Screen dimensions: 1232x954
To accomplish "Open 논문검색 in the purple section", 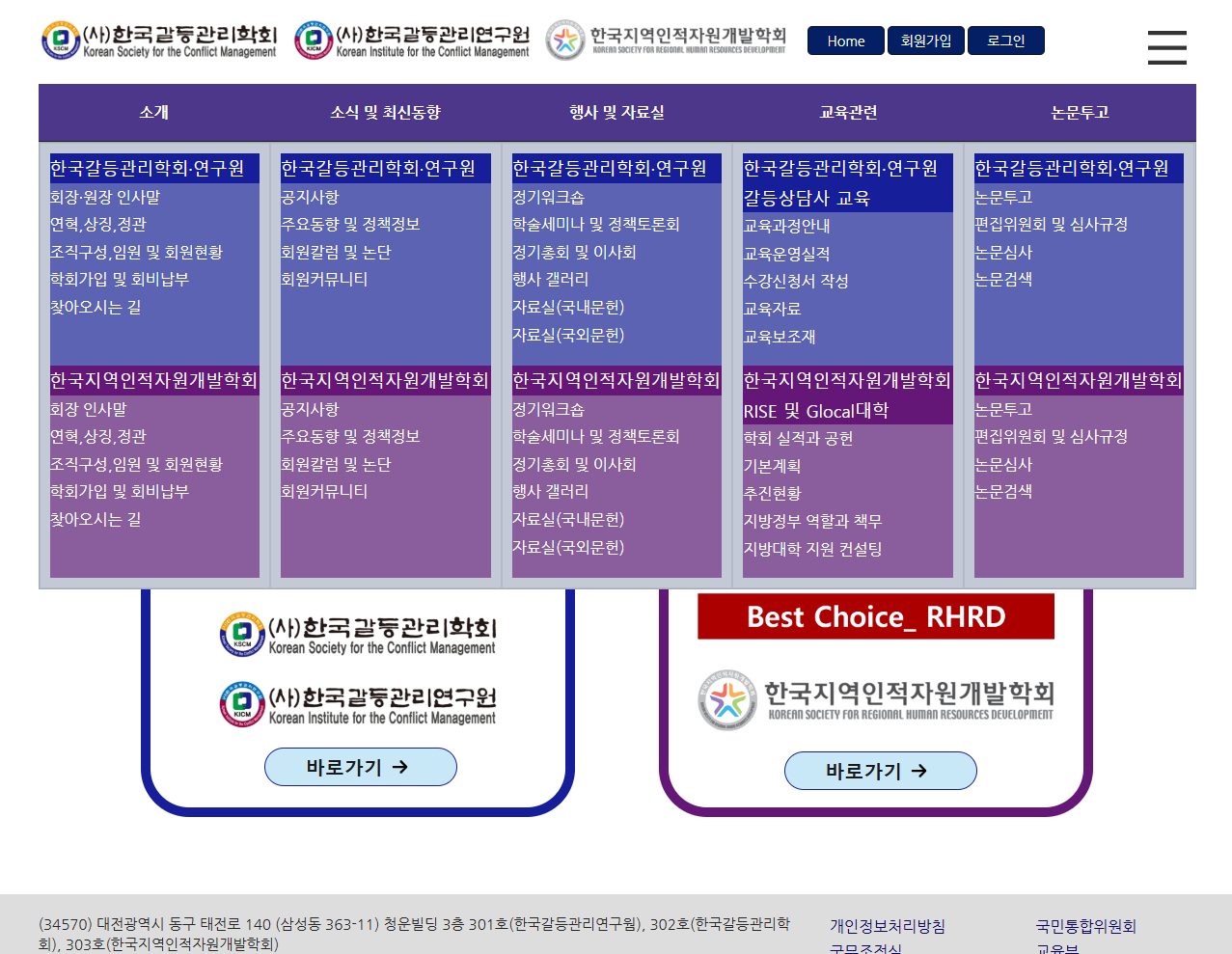I will click(x=1003, y=491).
